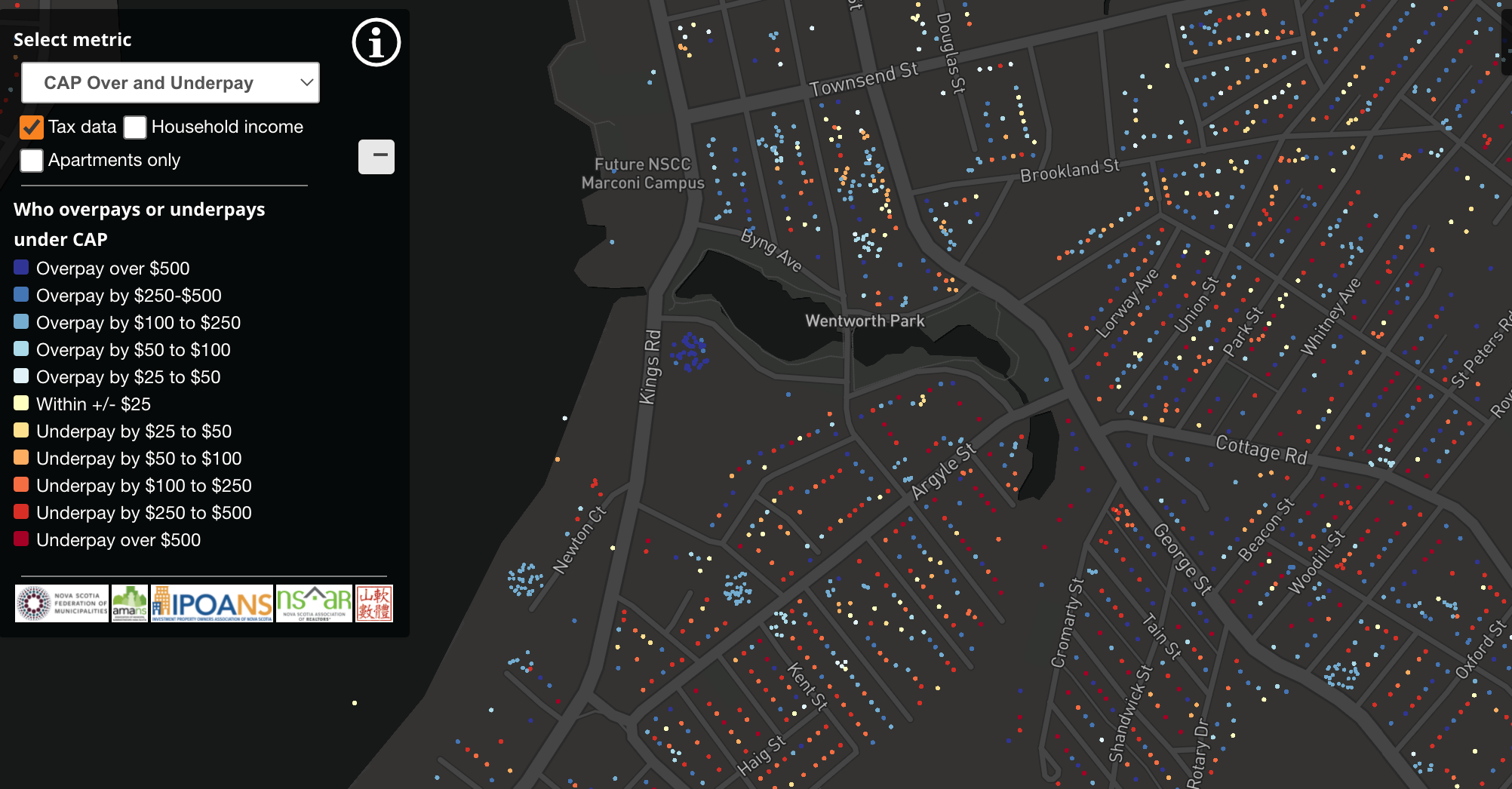Screen dimensions: 1512x789
Task: Click 'Overpay over $500' legend text
Action: click(x=113, y=269)
